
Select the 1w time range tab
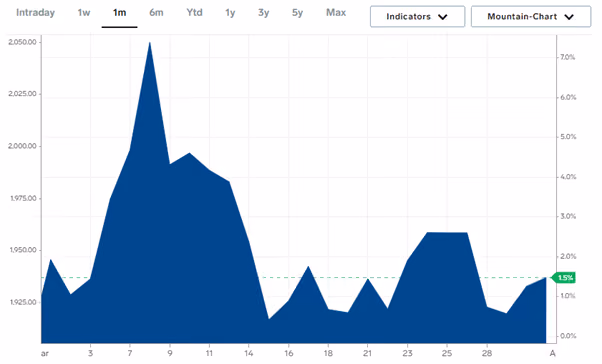click(84, 13)
